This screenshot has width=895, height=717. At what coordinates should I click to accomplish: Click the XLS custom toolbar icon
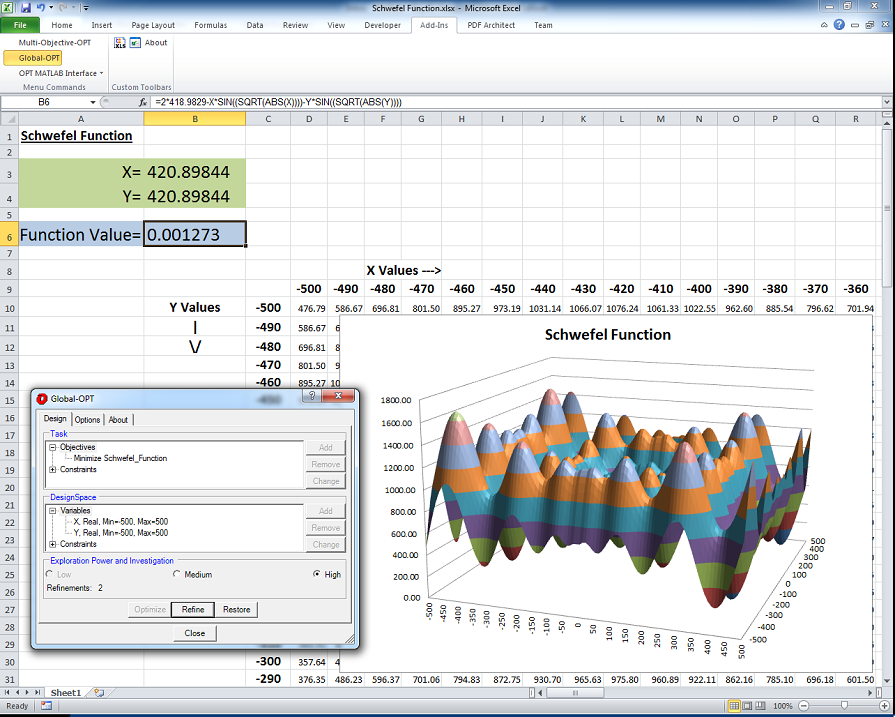(x=120, y=43)
